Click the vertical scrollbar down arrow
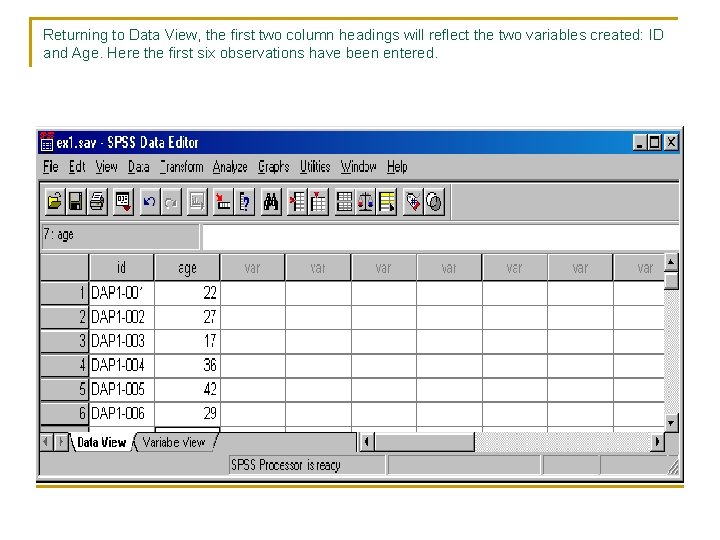 (671, 423)
